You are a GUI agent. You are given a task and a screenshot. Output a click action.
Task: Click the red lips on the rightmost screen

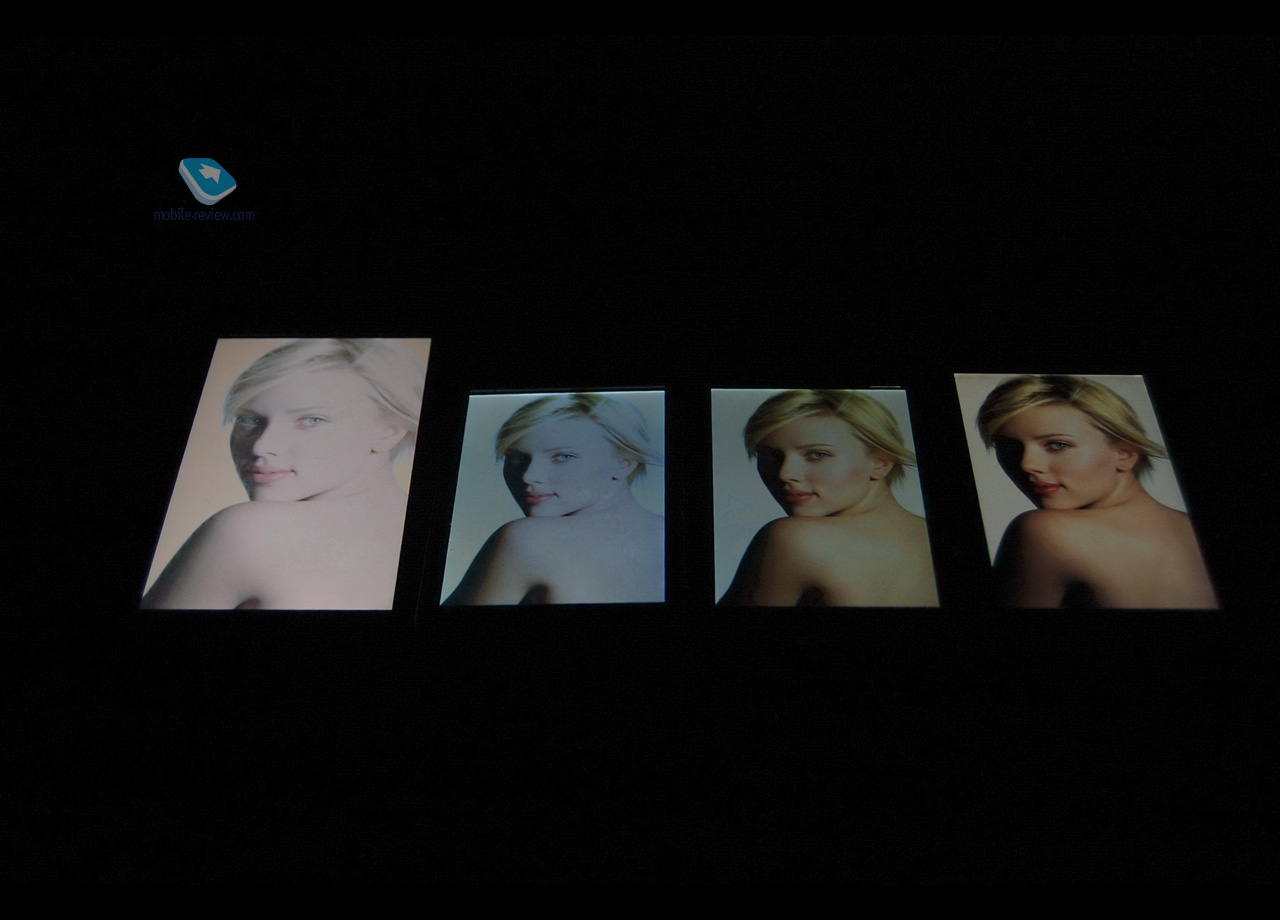(1047, 488)
